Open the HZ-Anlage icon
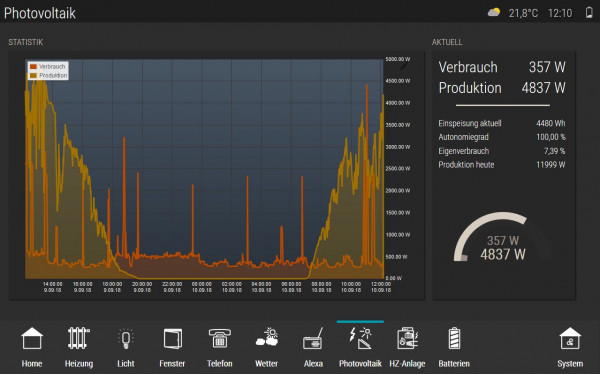The width and height of the screenshot is (600, 374). (407, 338)
